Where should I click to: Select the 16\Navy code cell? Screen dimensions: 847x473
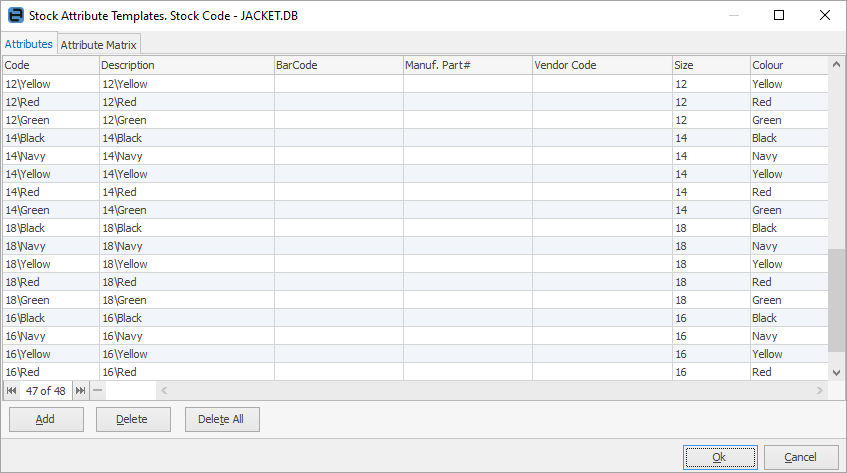[51, 336]
